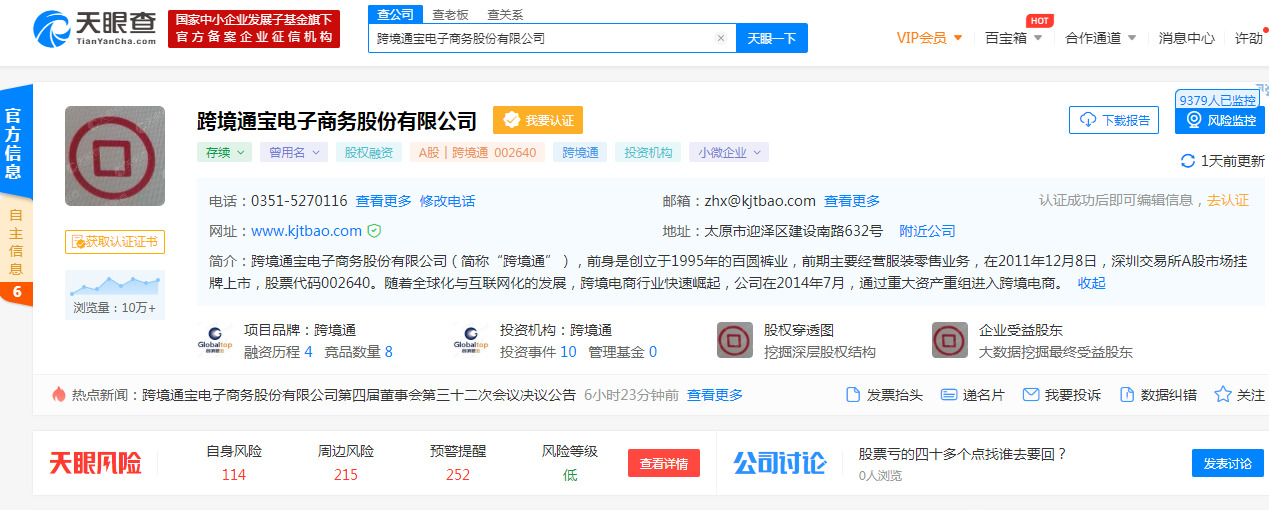The height and width of the screenshot is (510, 1269).
Task: Click the TianYanCha logo
Action: (x=95, y=29)
